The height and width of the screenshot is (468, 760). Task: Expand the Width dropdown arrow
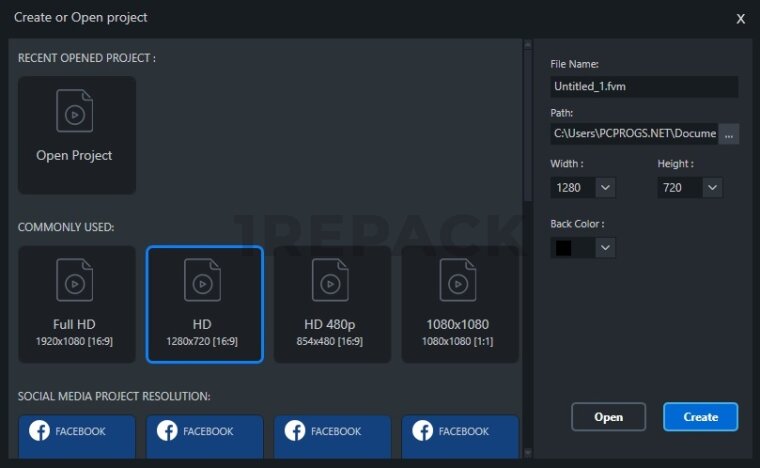(605, 187)
